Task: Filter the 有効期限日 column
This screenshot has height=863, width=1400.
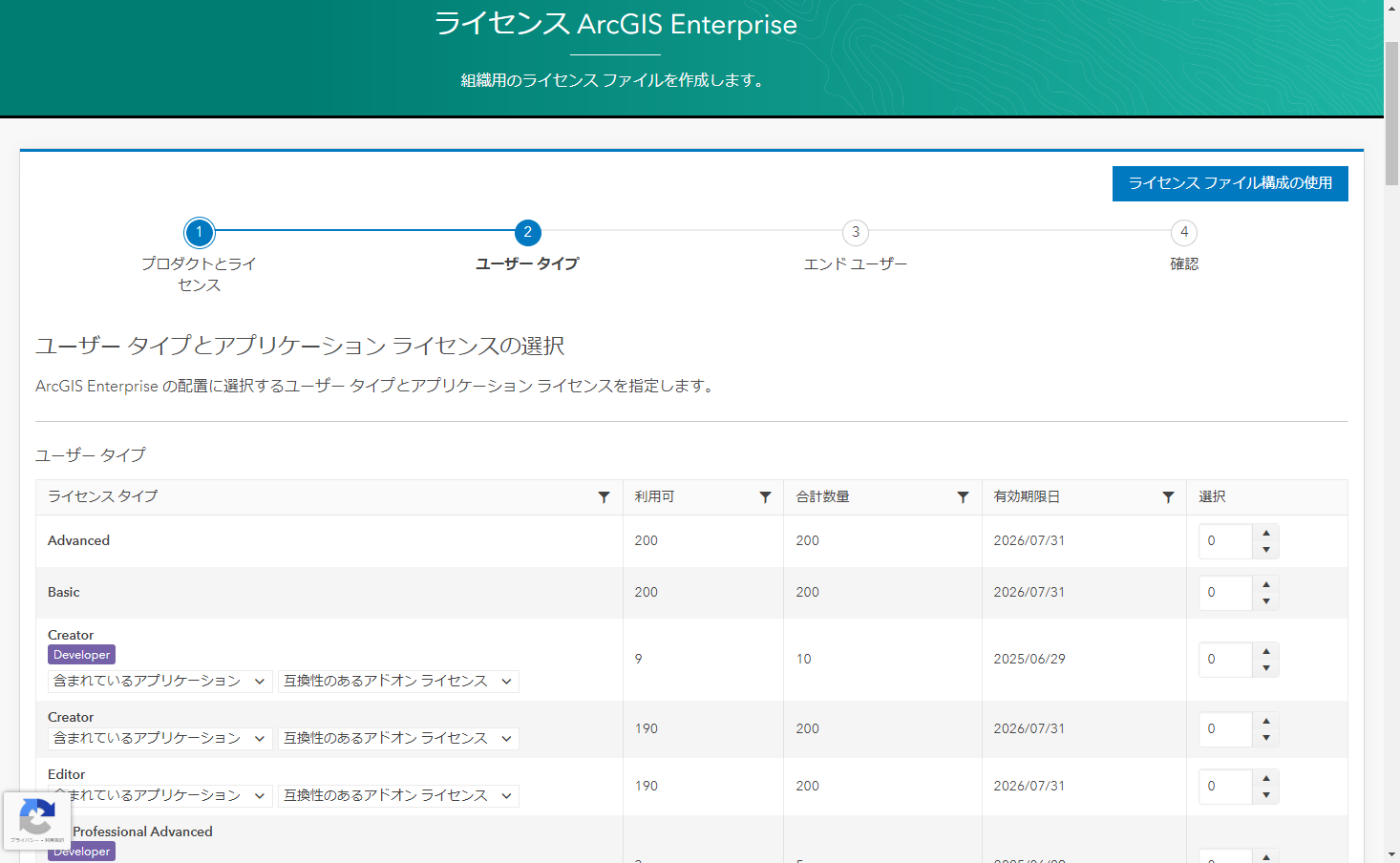Action: pos(1168,497)
